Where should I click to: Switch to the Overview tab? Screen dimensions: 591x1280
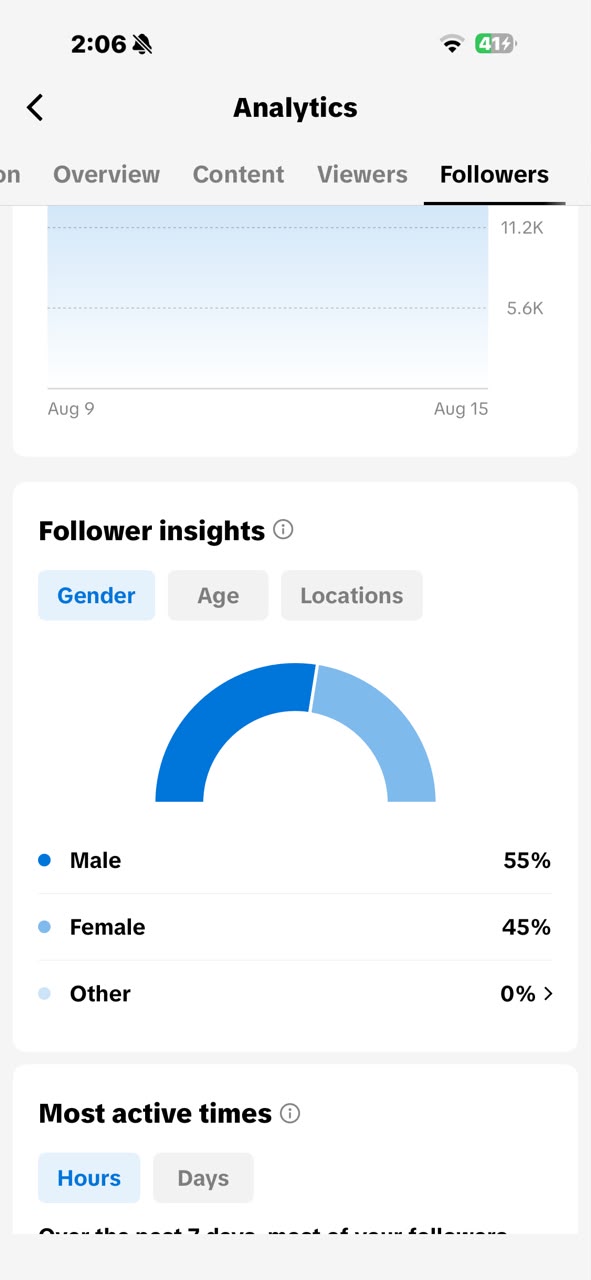[106, 174]
